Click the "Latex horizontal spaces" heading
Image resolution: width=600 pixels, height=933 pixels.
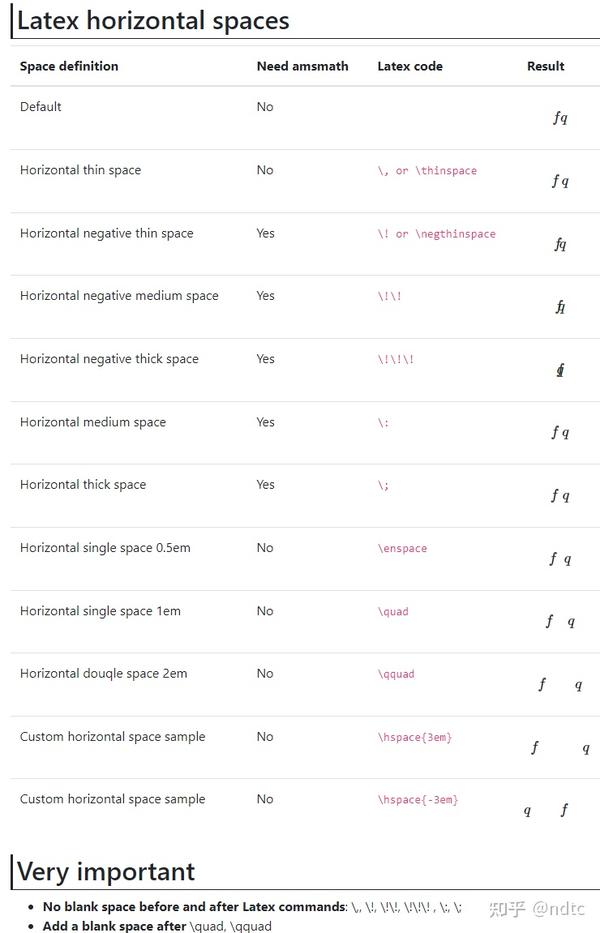[x=153, y=20]
